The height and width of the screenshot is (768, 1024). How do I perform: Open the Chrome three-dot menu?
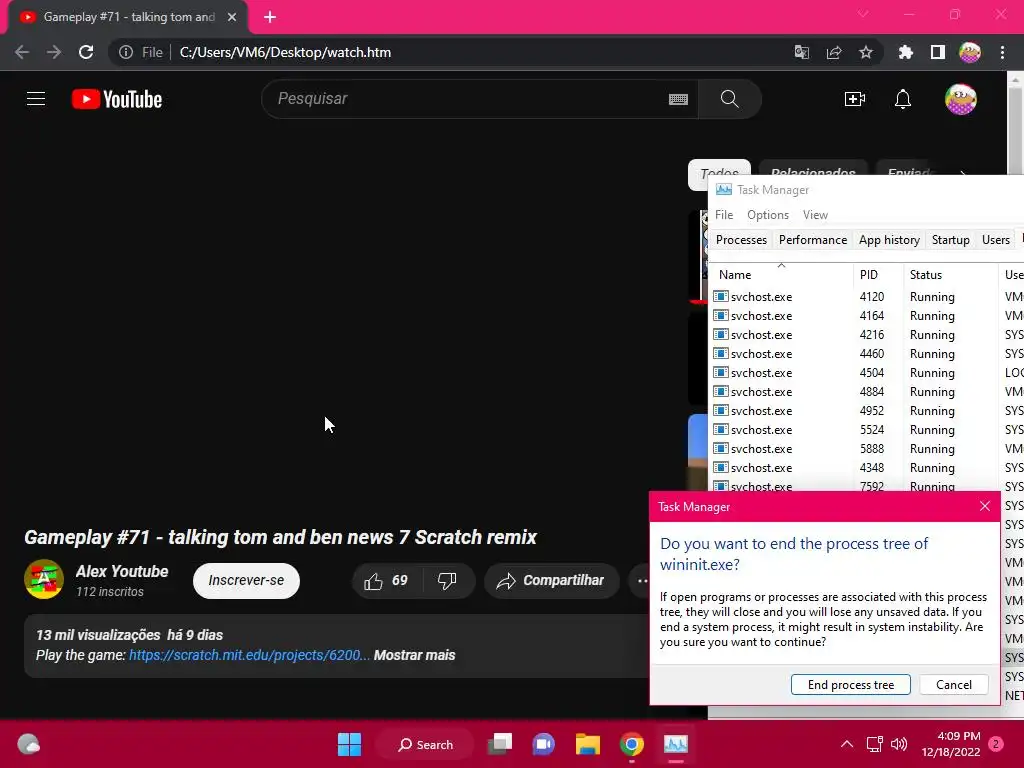tap(1002, 52)
